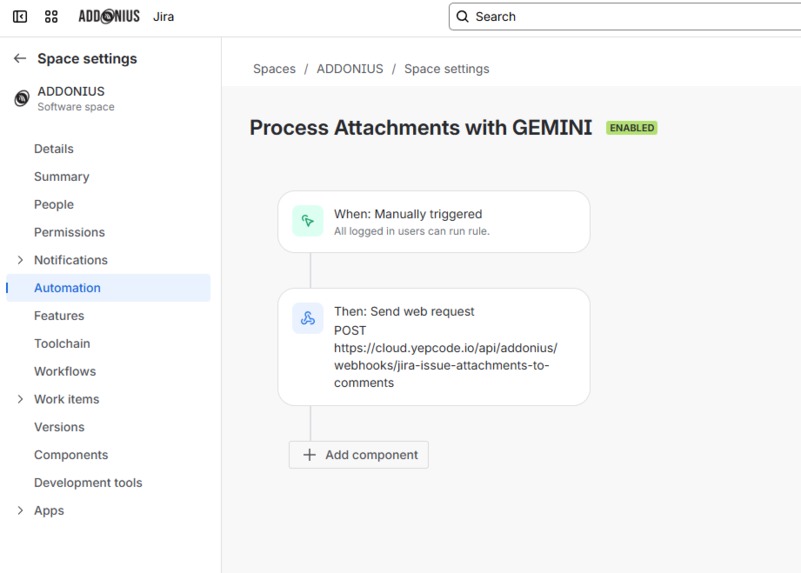Image resolution: width=801 pixels, height=573 pixels.
Task: Expand the Apps chevron
Action: 20,511
